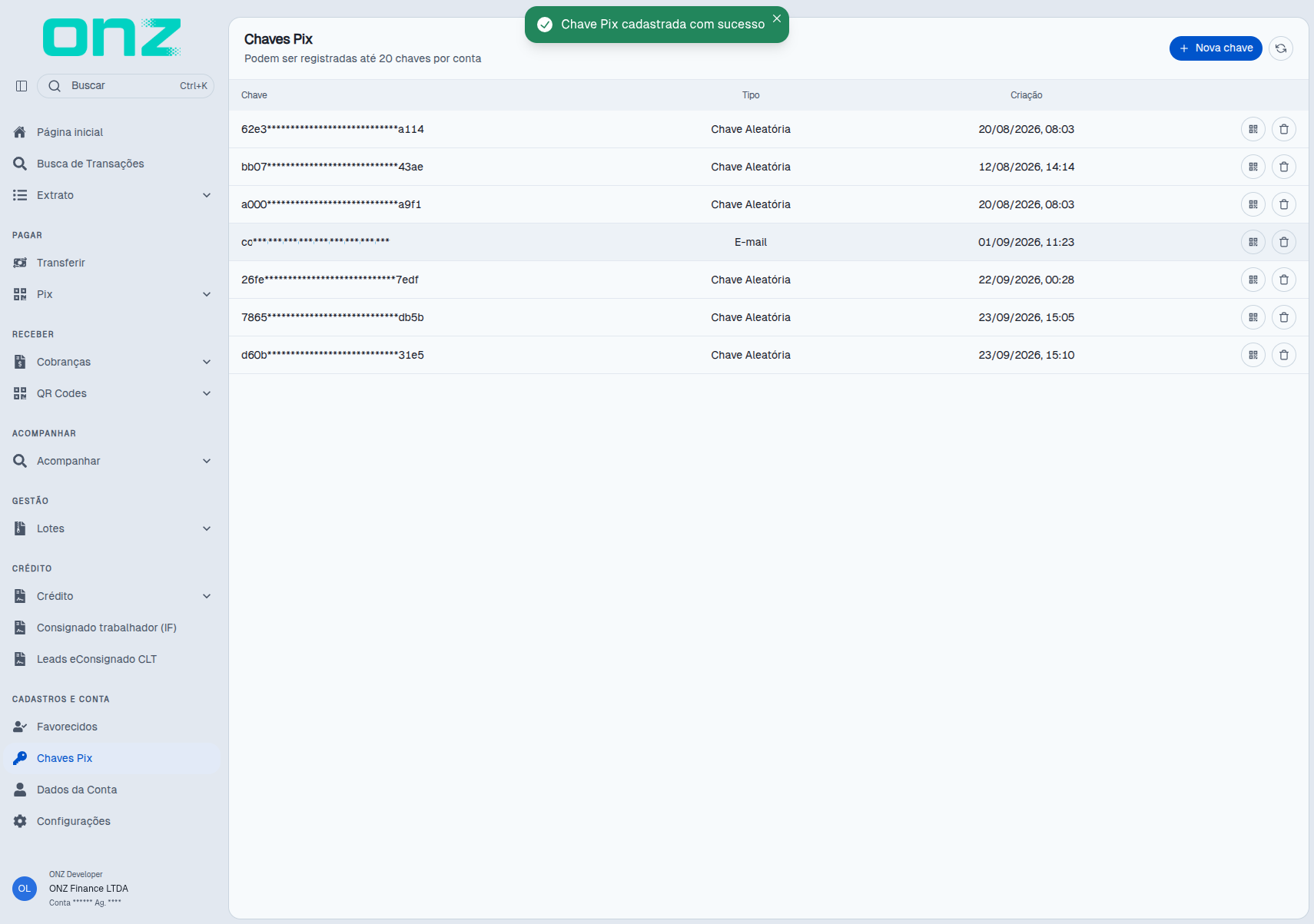Open Configurações settings
Viewport: 1314px width, 924px height.
coord(112,821)
